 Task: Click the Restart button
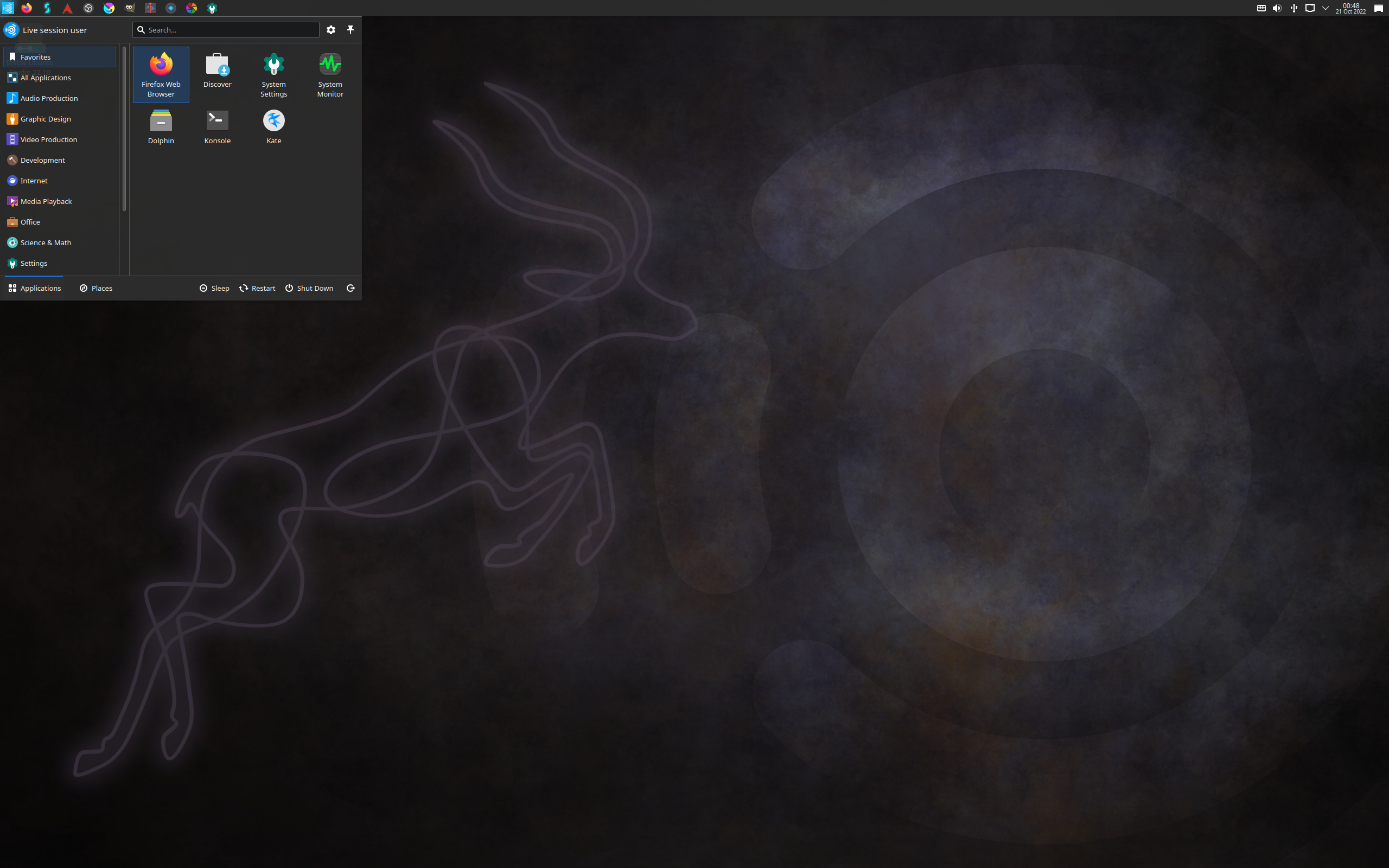[x=257, y=288]
